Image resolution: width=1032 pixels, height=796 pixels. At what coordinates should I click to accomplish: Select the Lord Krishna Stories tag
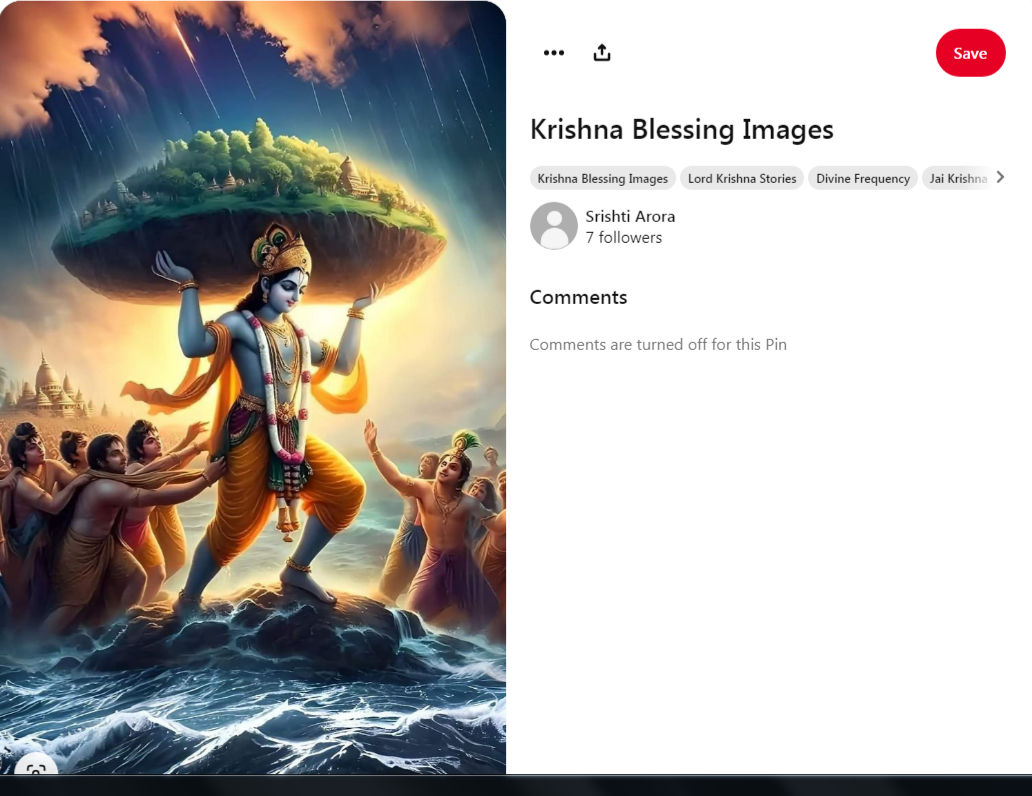pyautogui.click(x=742, y=178)
